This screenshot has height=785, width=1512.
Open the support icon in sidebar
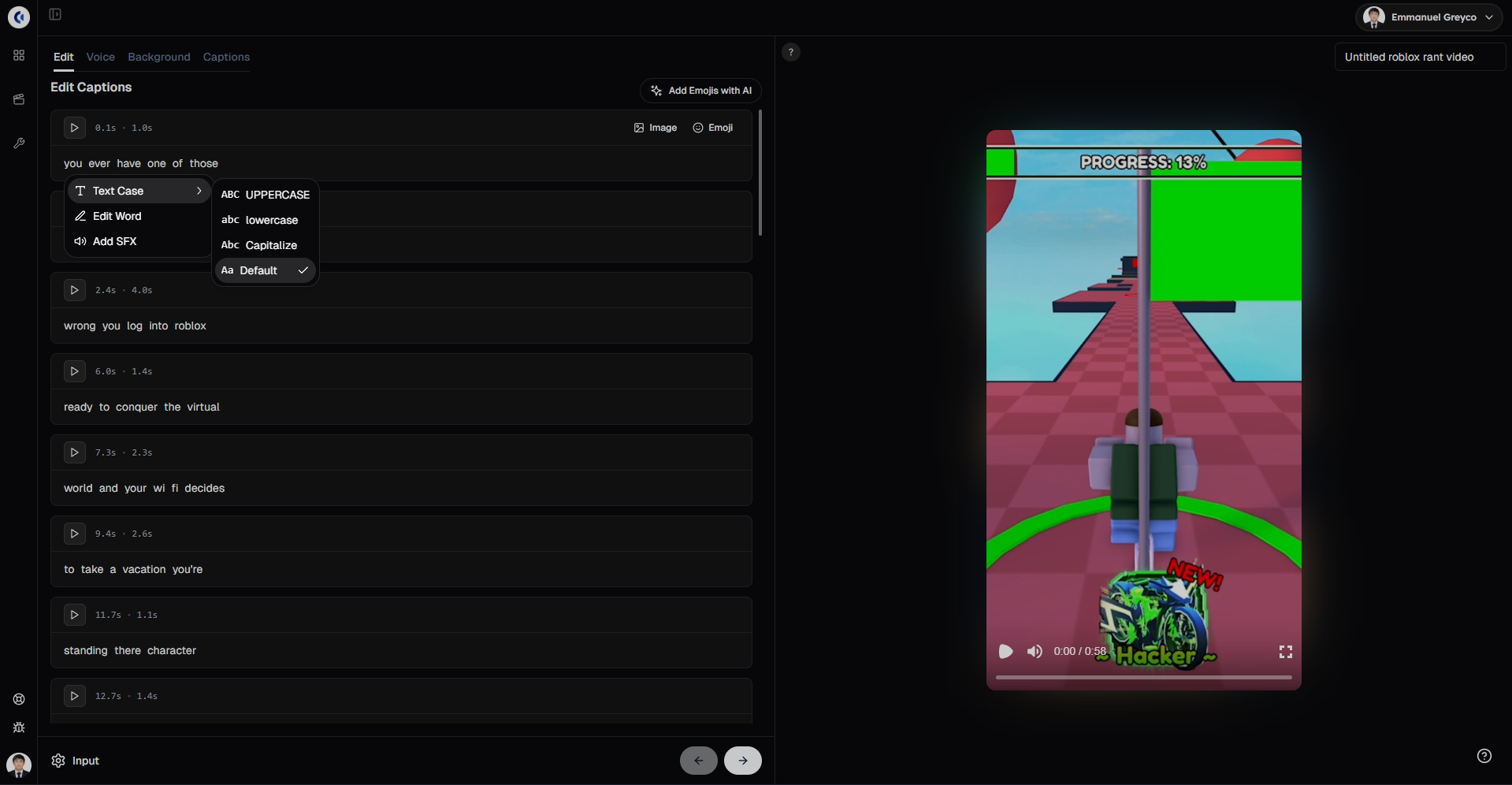[19, 699]
